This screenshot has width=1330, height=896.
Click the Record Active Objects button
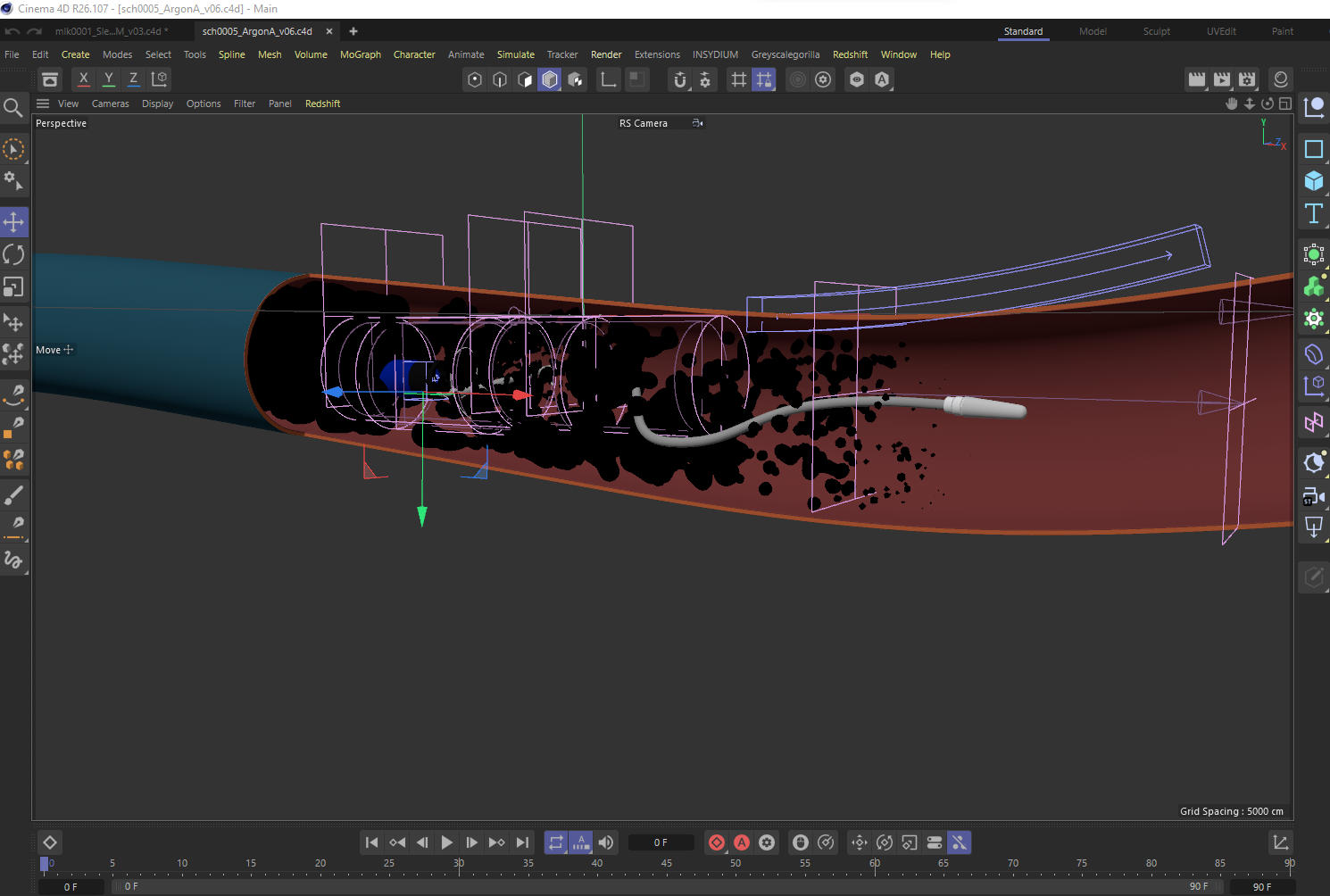pyautogui.click(x=717, y=842)
